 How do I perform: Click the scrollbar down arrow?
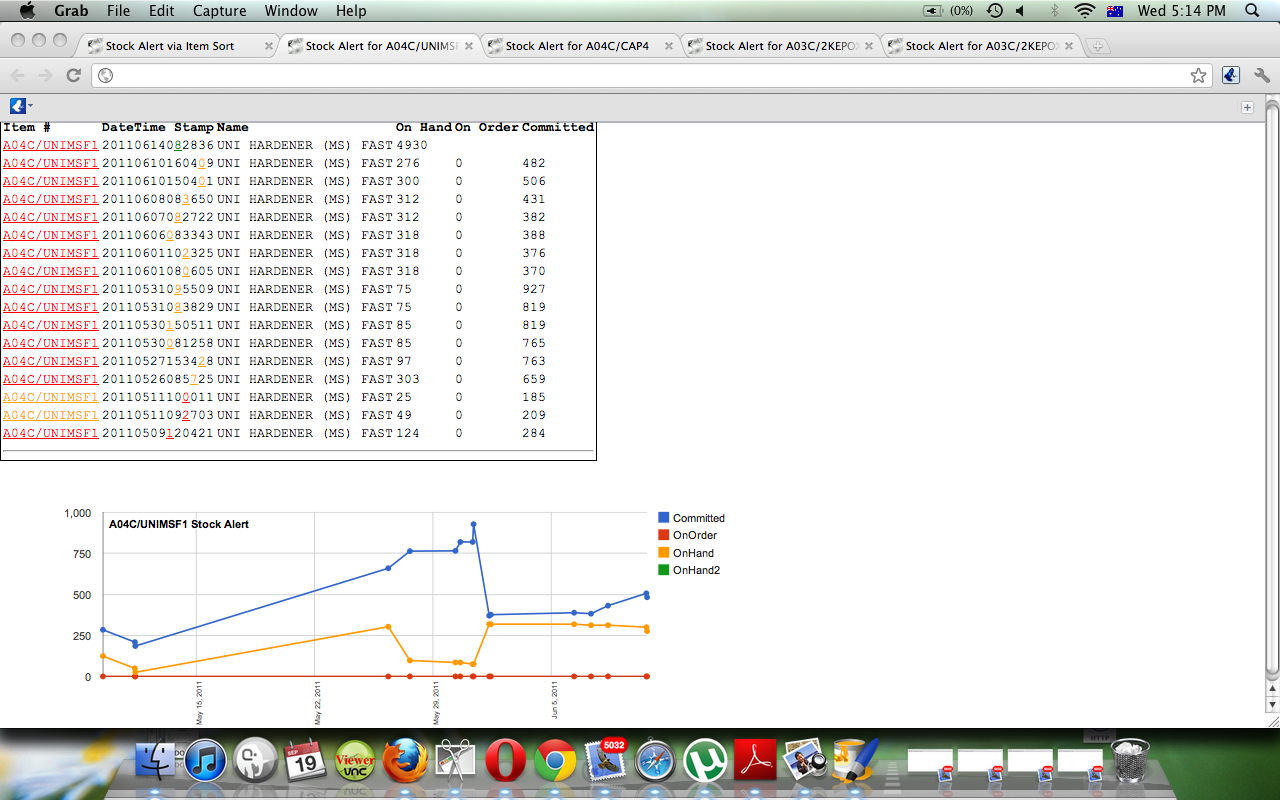[1272, 703]
